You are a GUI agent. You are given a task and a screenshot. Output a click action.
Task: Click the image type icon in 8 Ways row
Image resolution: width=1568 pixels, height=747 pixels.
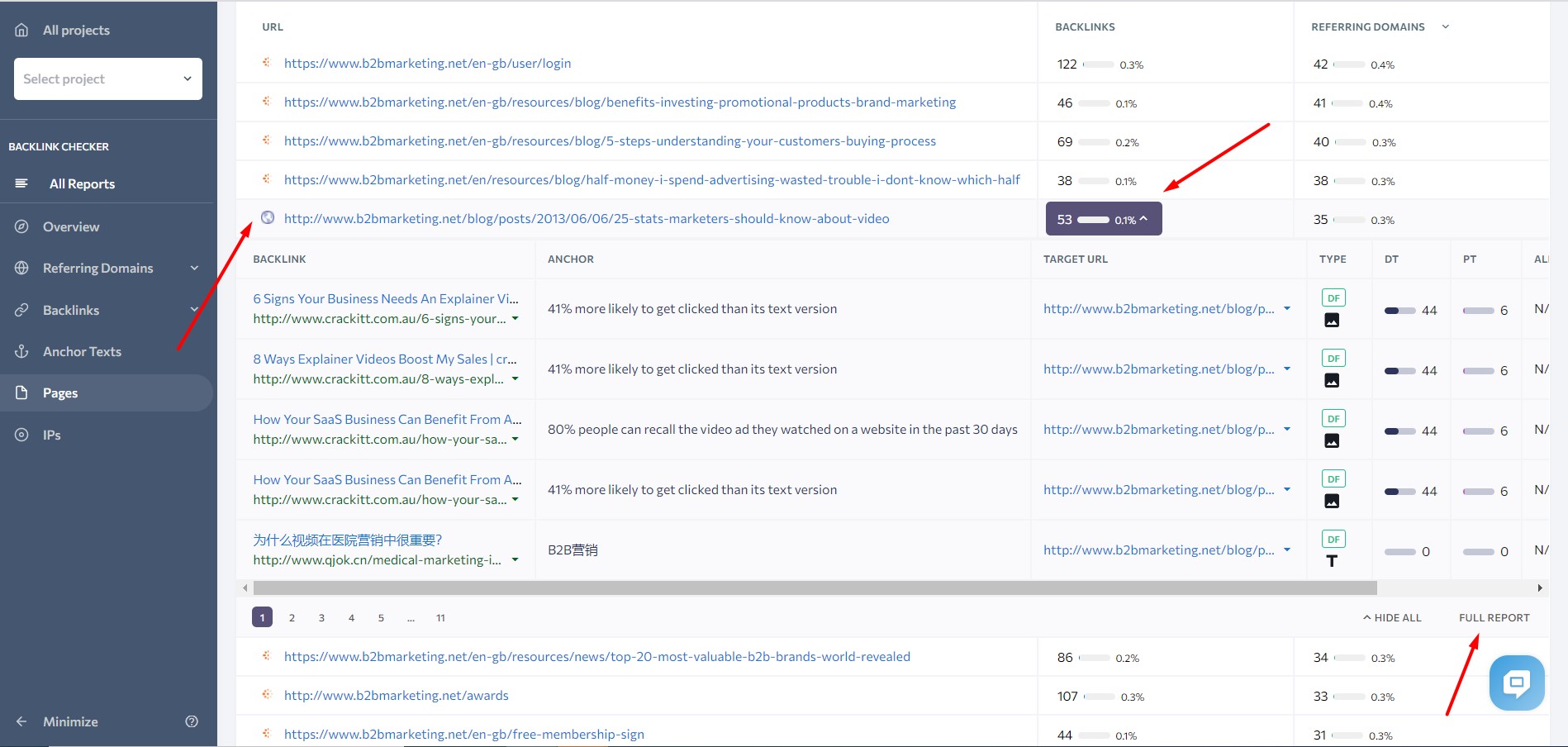click(1332, 381)
